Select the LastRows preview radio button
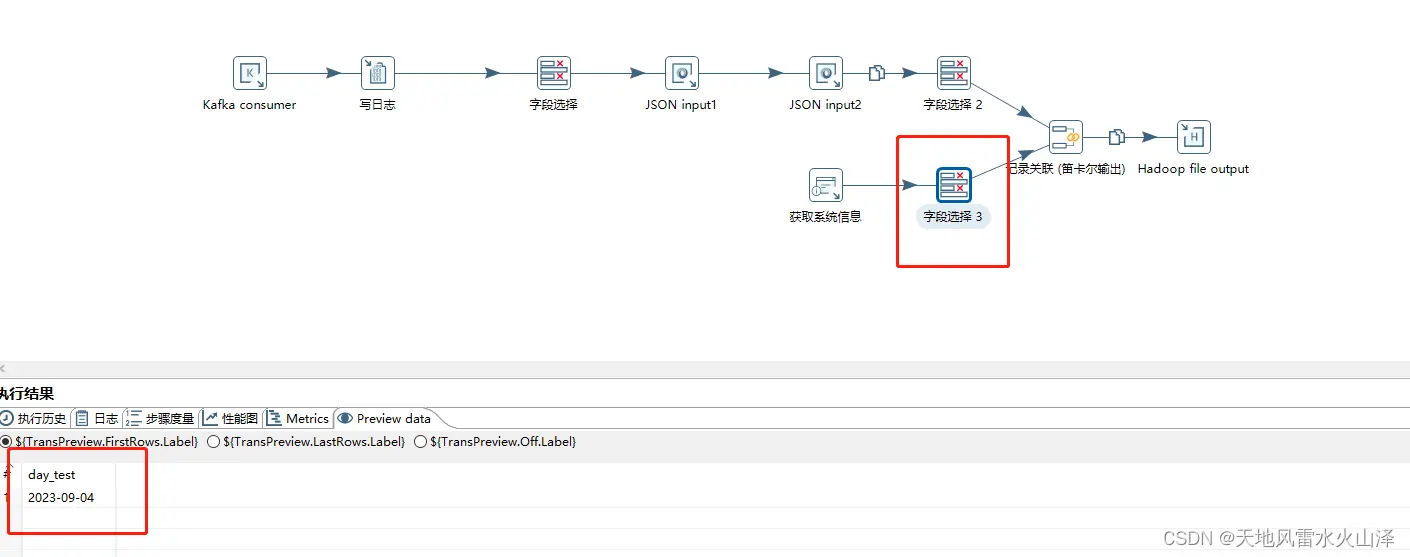This screenshot has height=557, width=1410. point(213,441)
